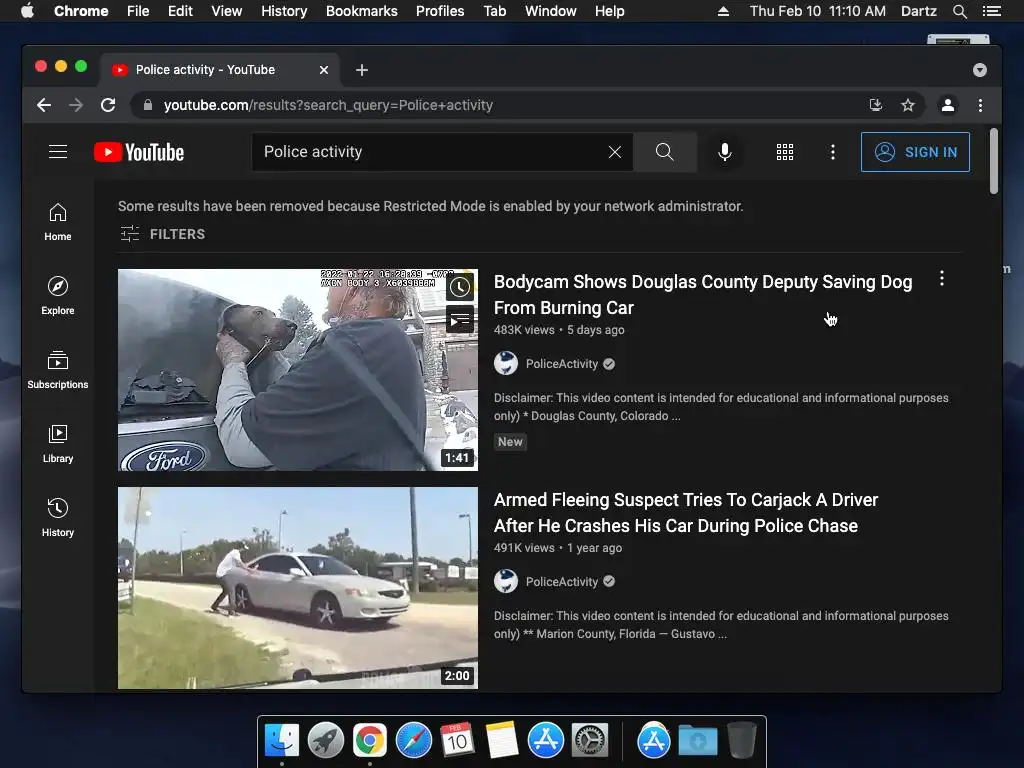The width and height of the screenshot is (1024, 768).
Task: Click the SIGN IN button
Action: 915,152
